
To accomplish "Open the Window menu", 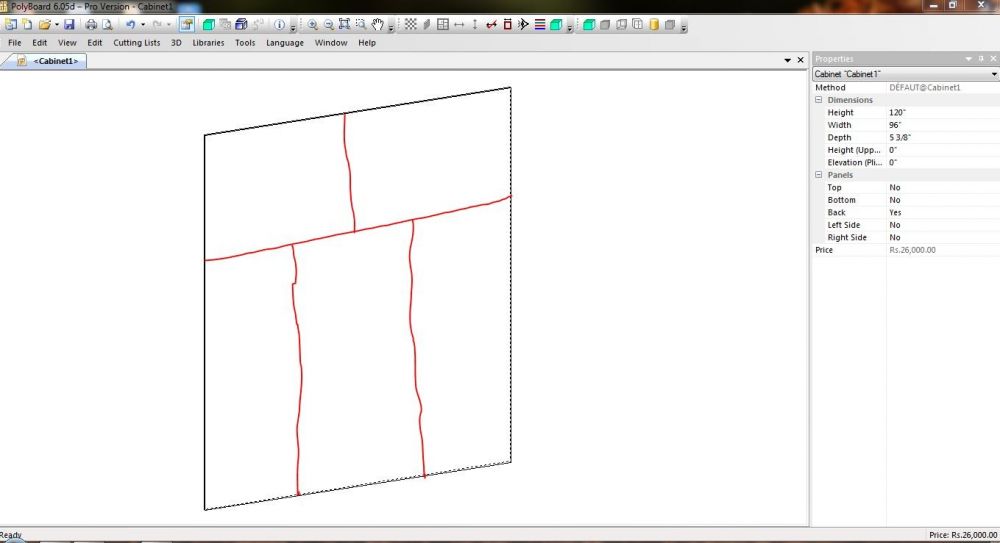I will (331, 43).
